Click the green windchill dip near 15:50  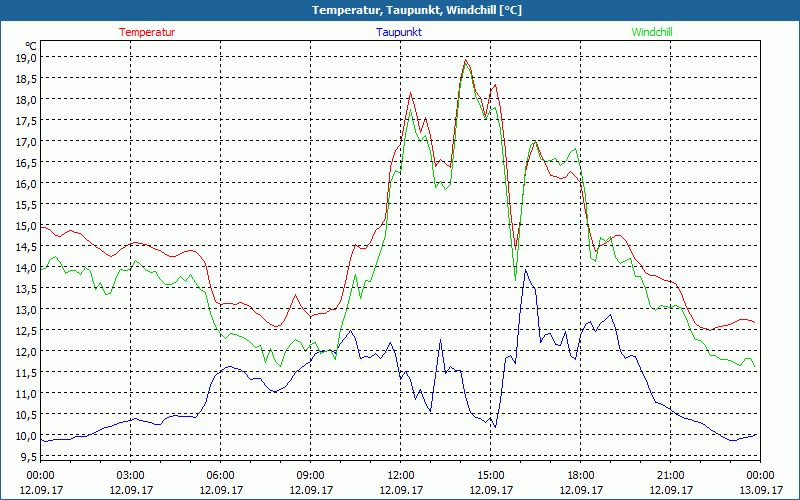tap(515, 280)
